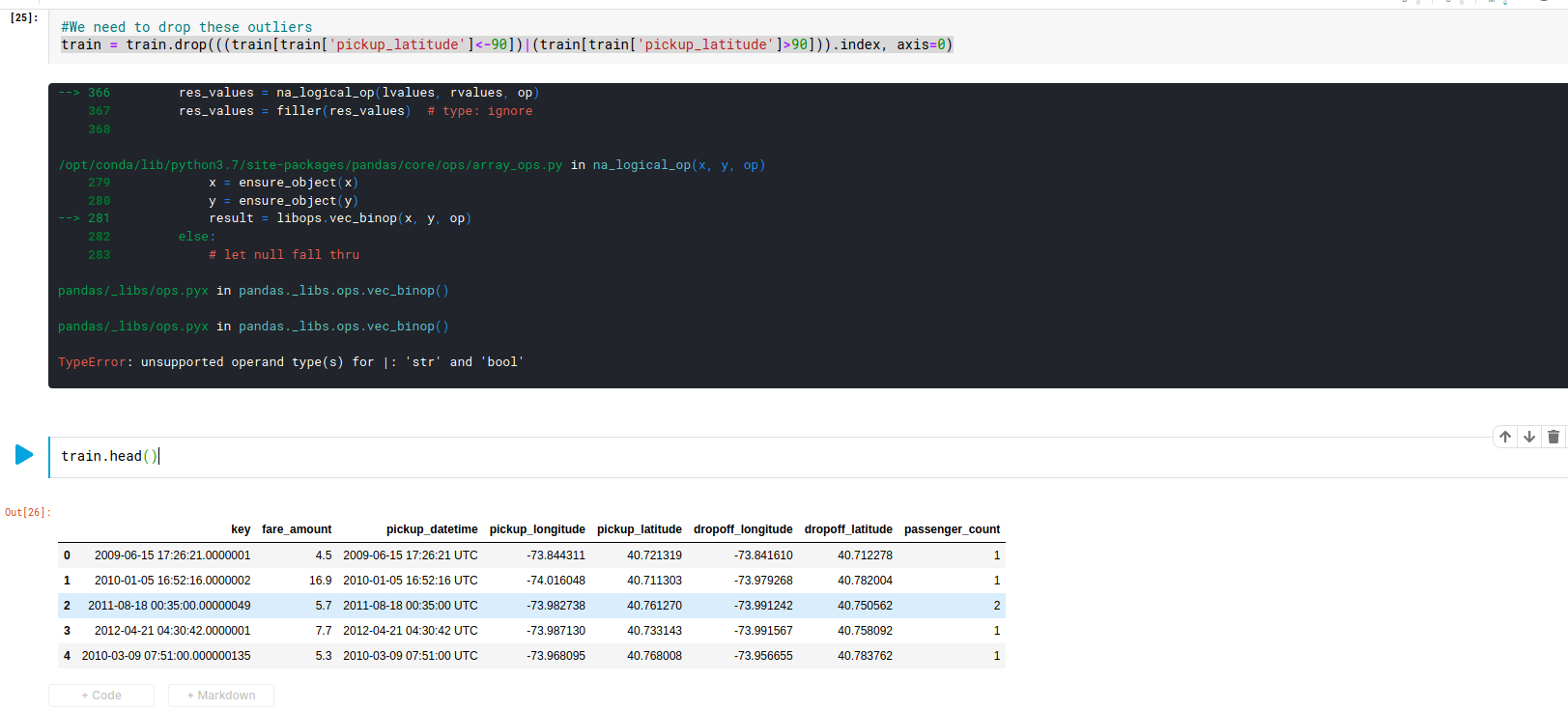1568x711 pixels.
Task: Click dropoff longitude -73.979268
Action: [x=763, y=581]
